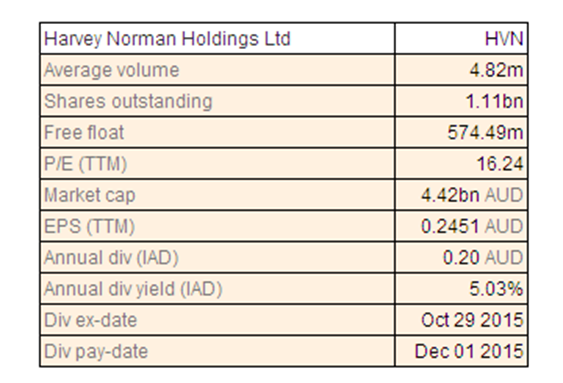Screen dimensions: 563x383
Task: Click the 1.11bn shares value
Action: coord(494,101)
